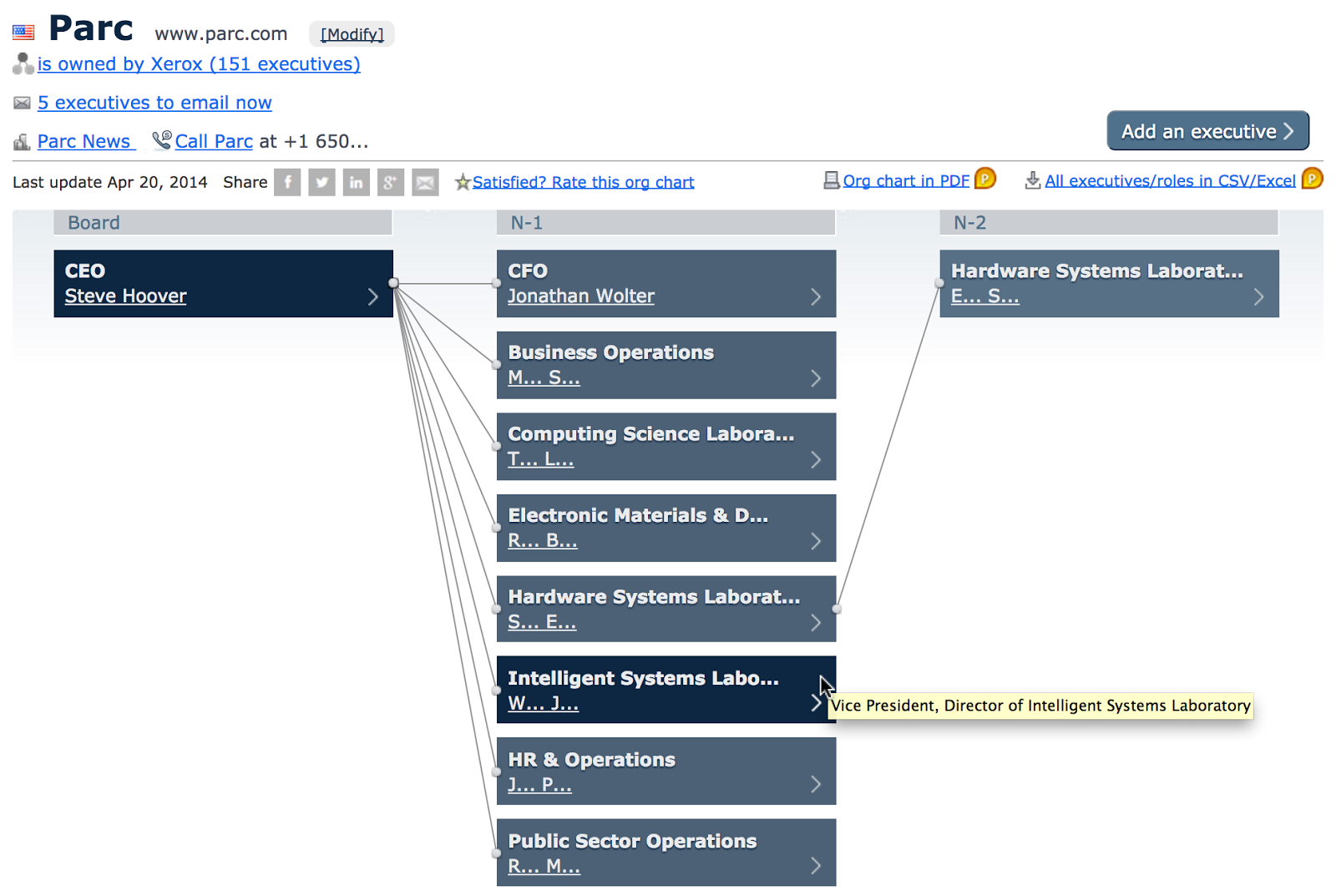Image resolution: width=1336 pixels, height=896 pixels.
Task: Download Org chart in PDF link
Action: pos(906,180)
